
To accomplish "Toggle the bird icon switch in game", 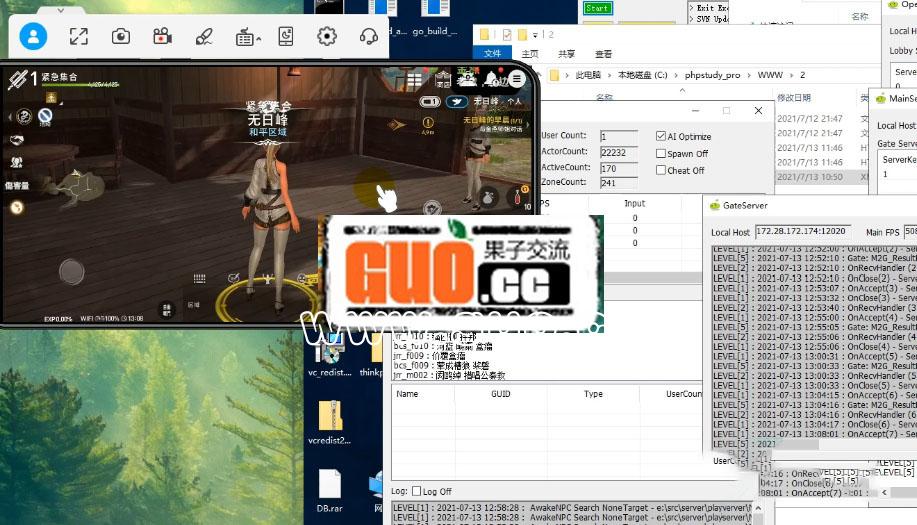I will [x=457, y=102].
